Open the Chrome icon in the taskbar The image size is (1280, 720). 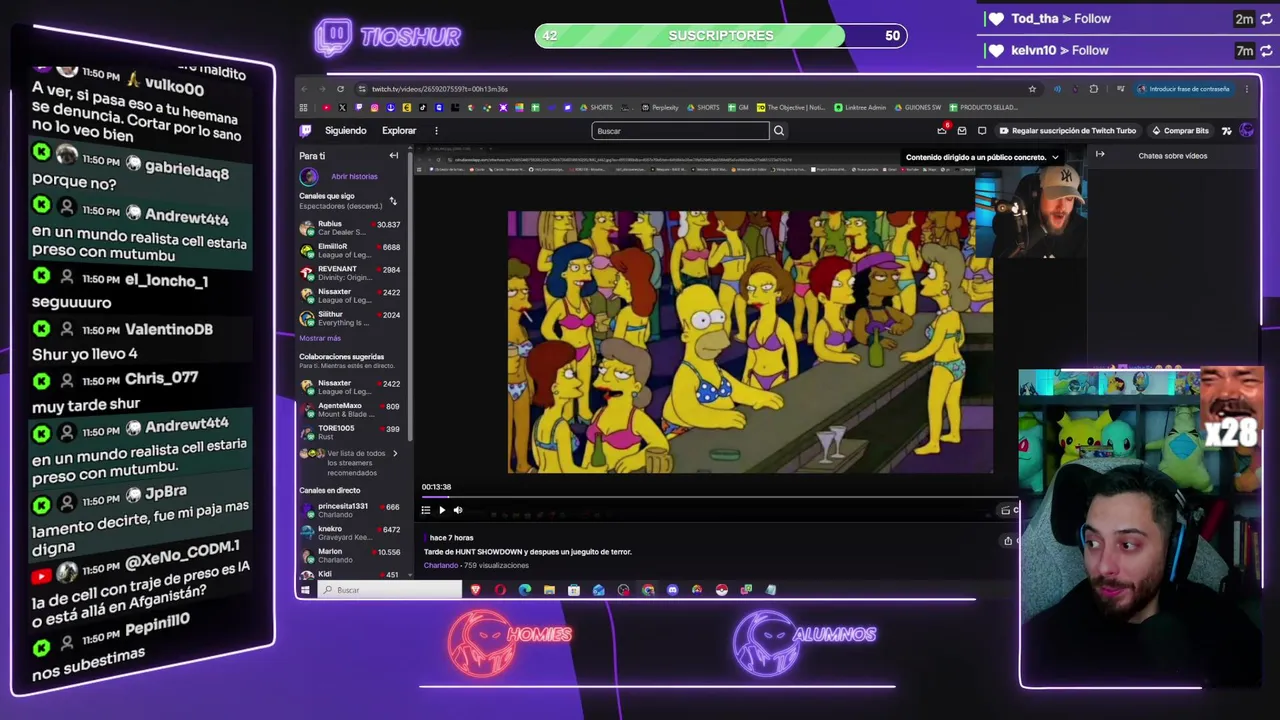648,590
